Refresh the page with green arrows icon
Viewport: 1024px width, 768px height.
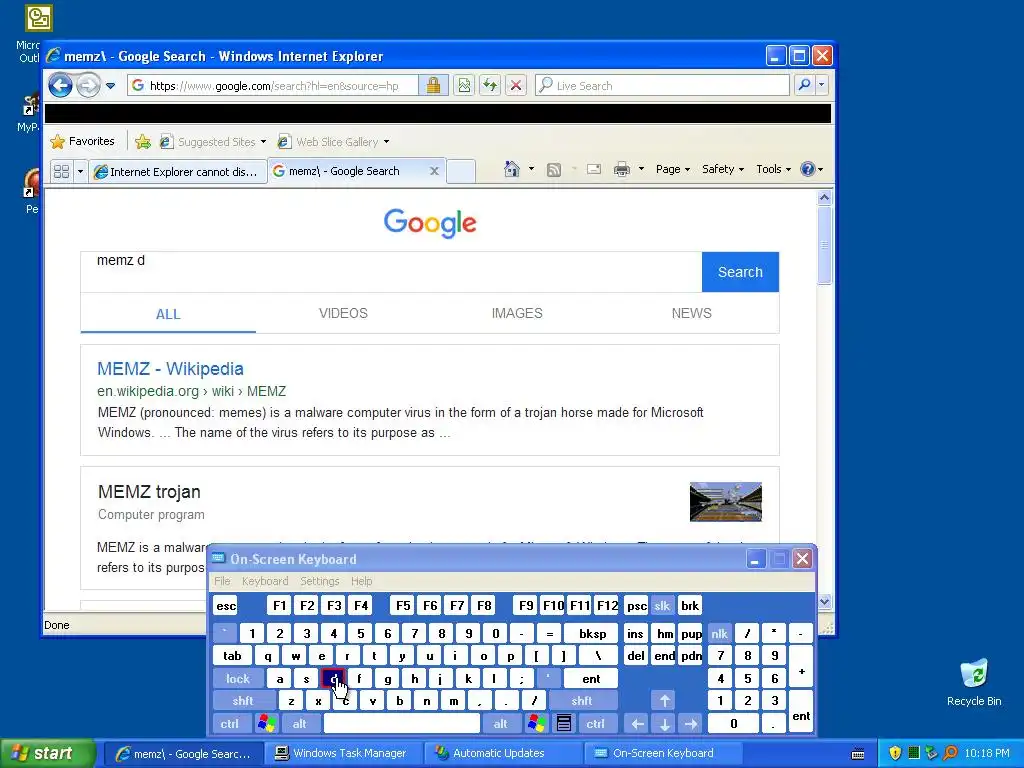(x=490, y=85)
